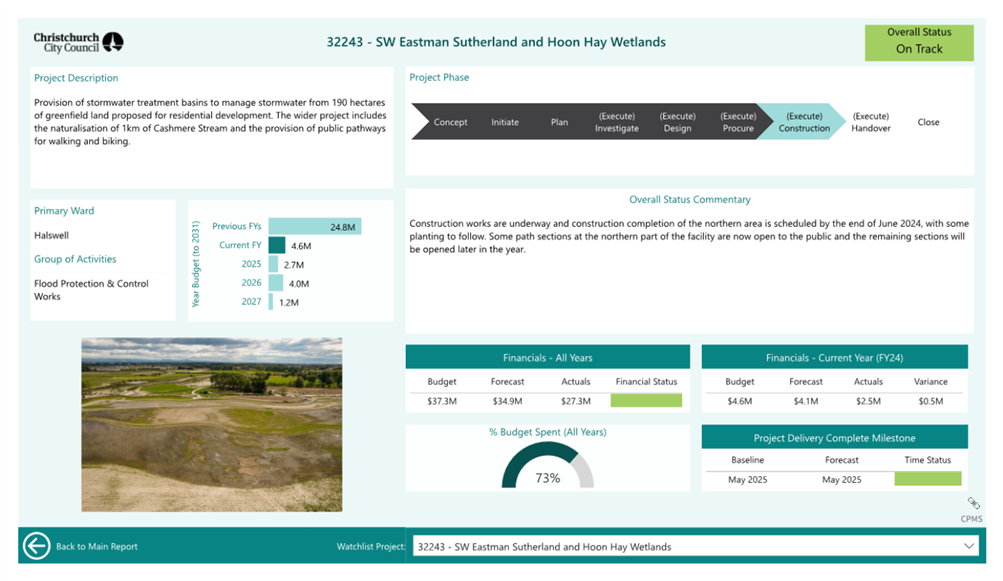Click the % Budget Spent (All Years) title

548,432
